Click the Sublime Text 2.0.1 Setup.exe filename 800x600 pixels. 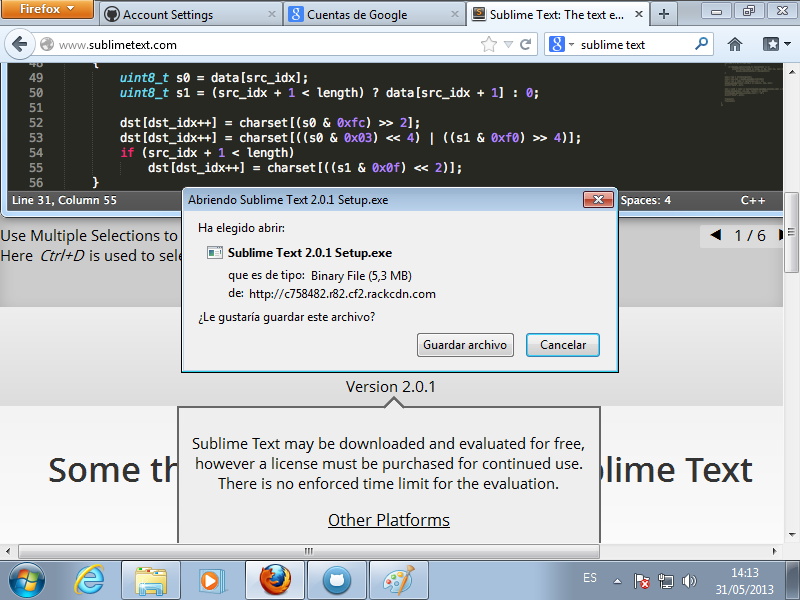pos(310,253)
